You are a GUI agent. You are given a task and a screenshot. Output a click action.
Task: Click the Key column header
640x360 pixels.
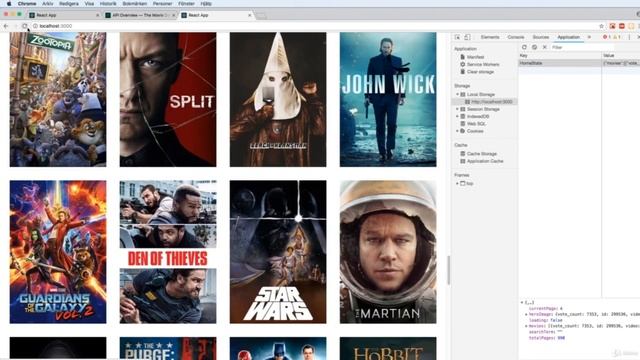[x=560, y=56]
